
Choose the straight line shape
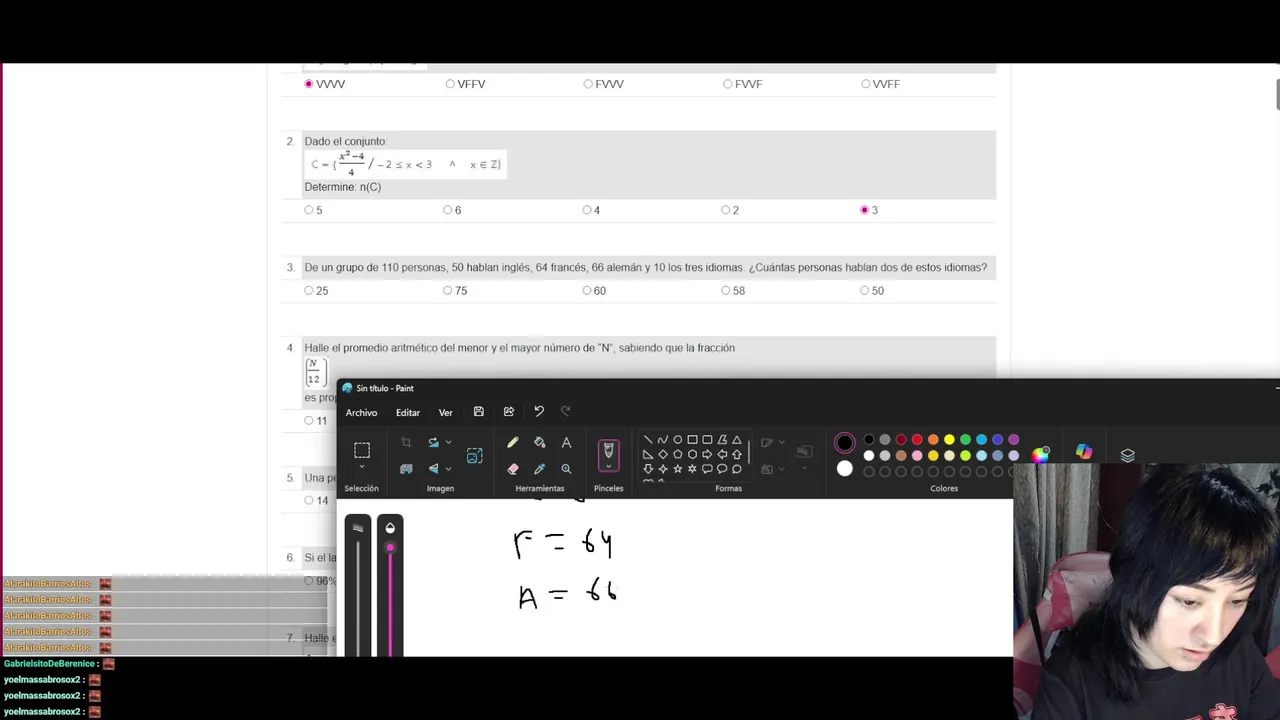(648, 440)
